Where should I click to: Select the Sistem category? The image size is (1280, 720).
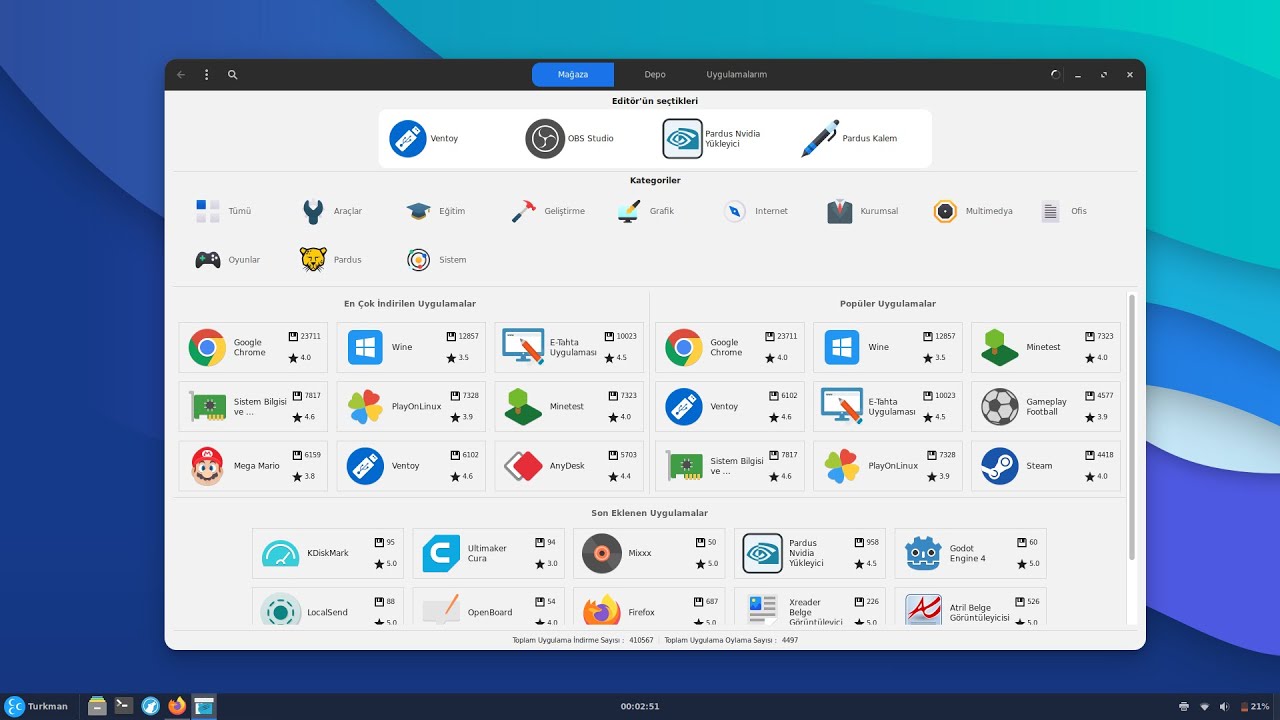(437, 259)
